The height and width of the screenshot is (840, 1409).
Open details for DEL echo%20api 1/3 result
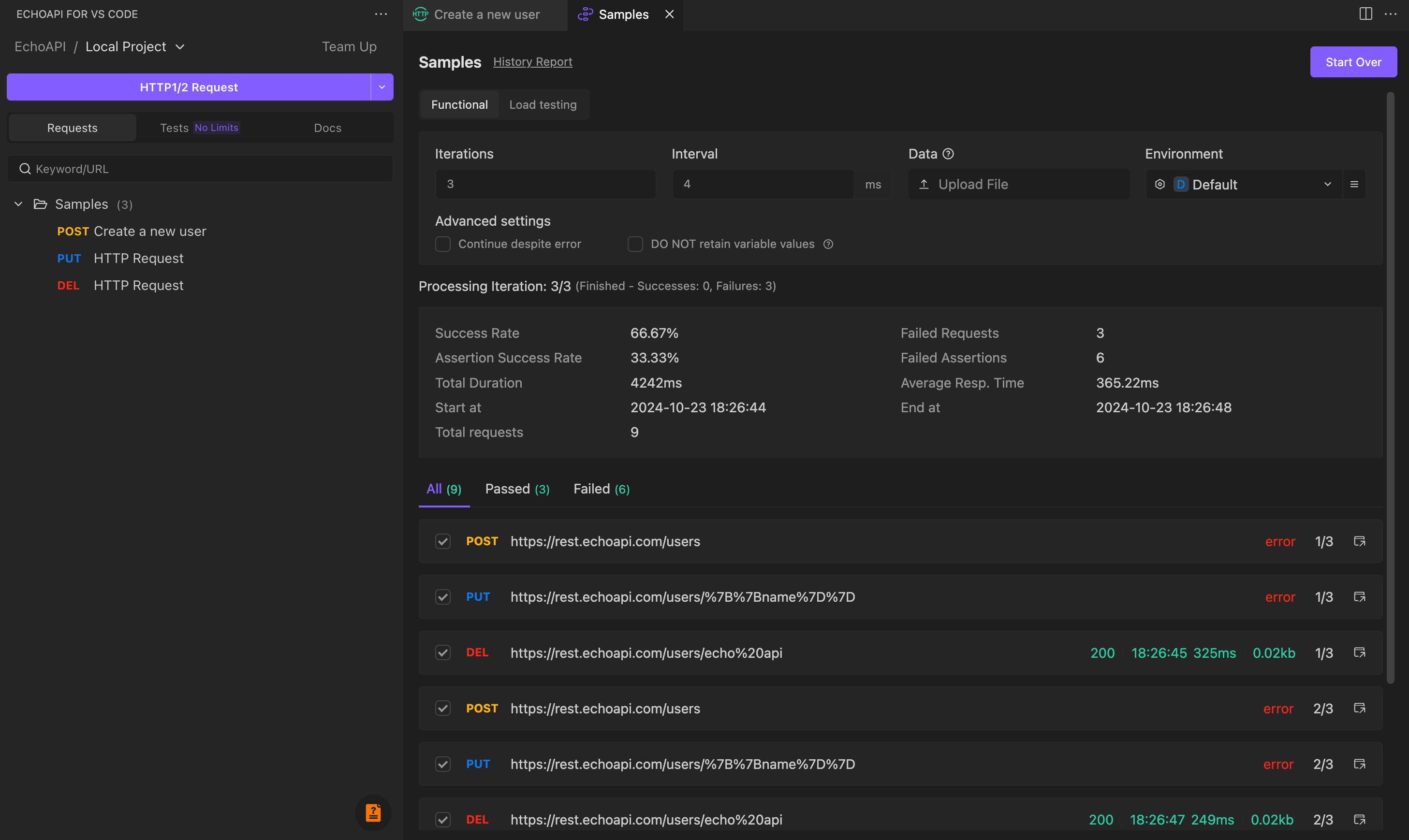tap(1359, 652)
